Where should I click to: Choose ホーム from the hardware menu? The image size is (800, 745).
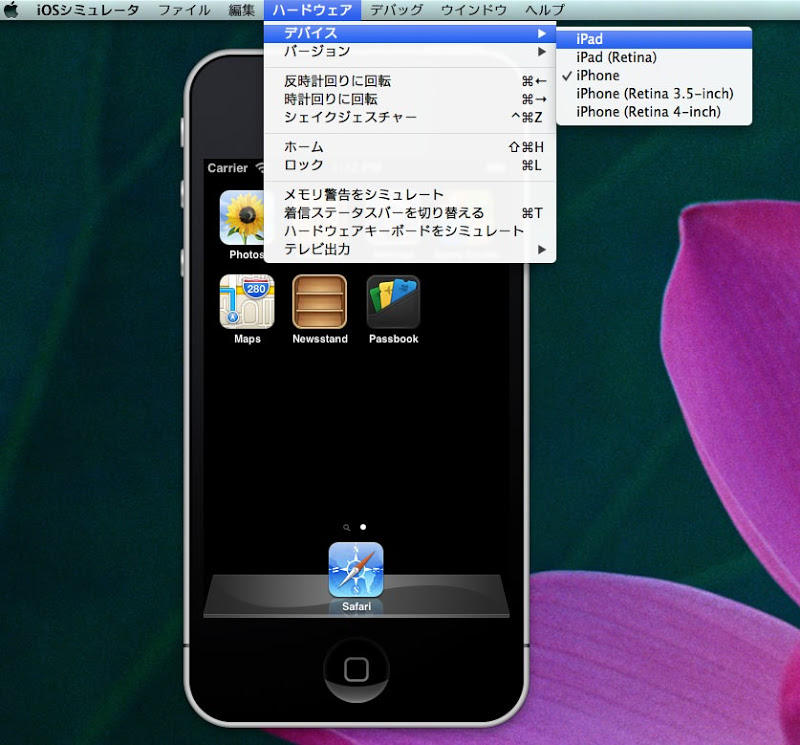[410, 147]
